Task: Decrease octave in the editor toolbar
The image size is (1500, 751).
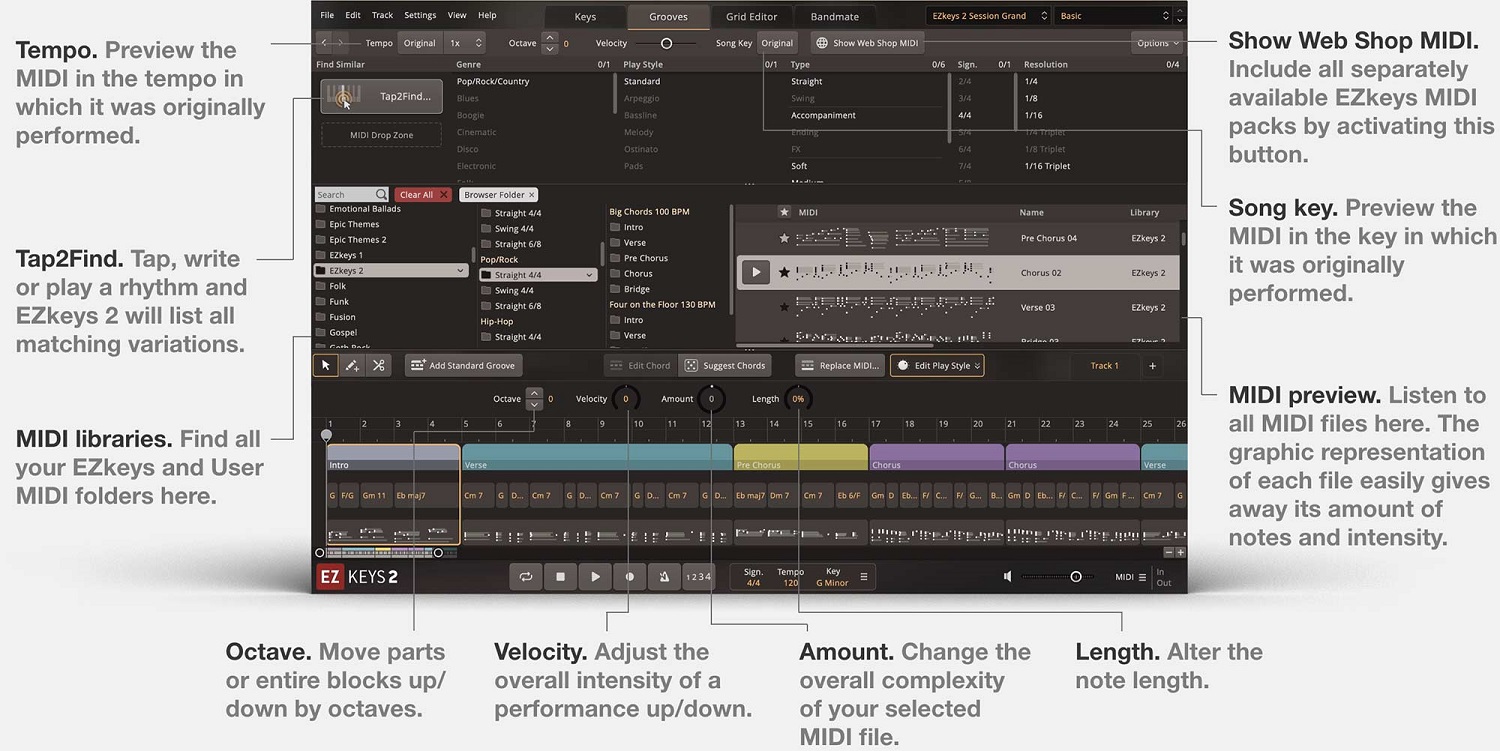Action: coord(534,405)
